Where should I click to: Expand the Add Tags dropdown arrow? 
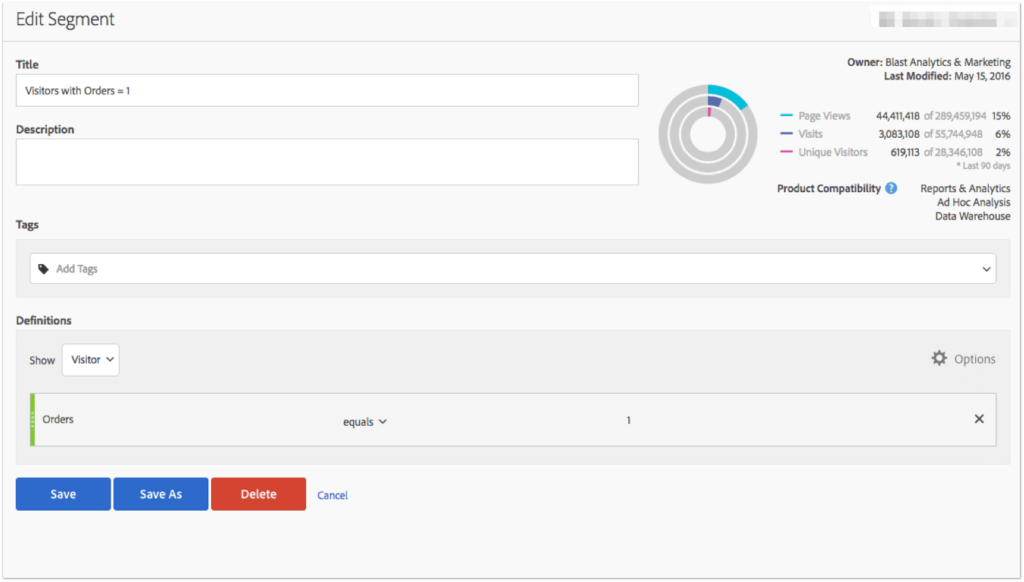coord(985,269)
